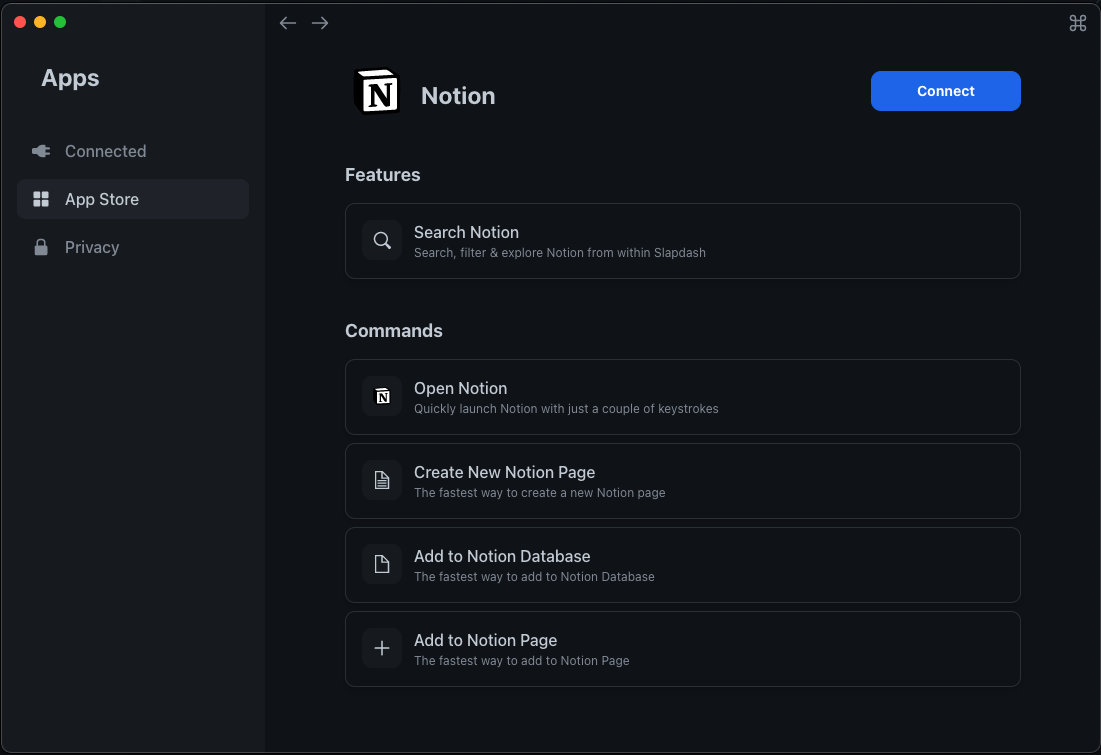1101x755 pixels.
Task: Click 'fastest way to create a new Notion page' text
Action: pyautogui.click(x=539, y=493)
